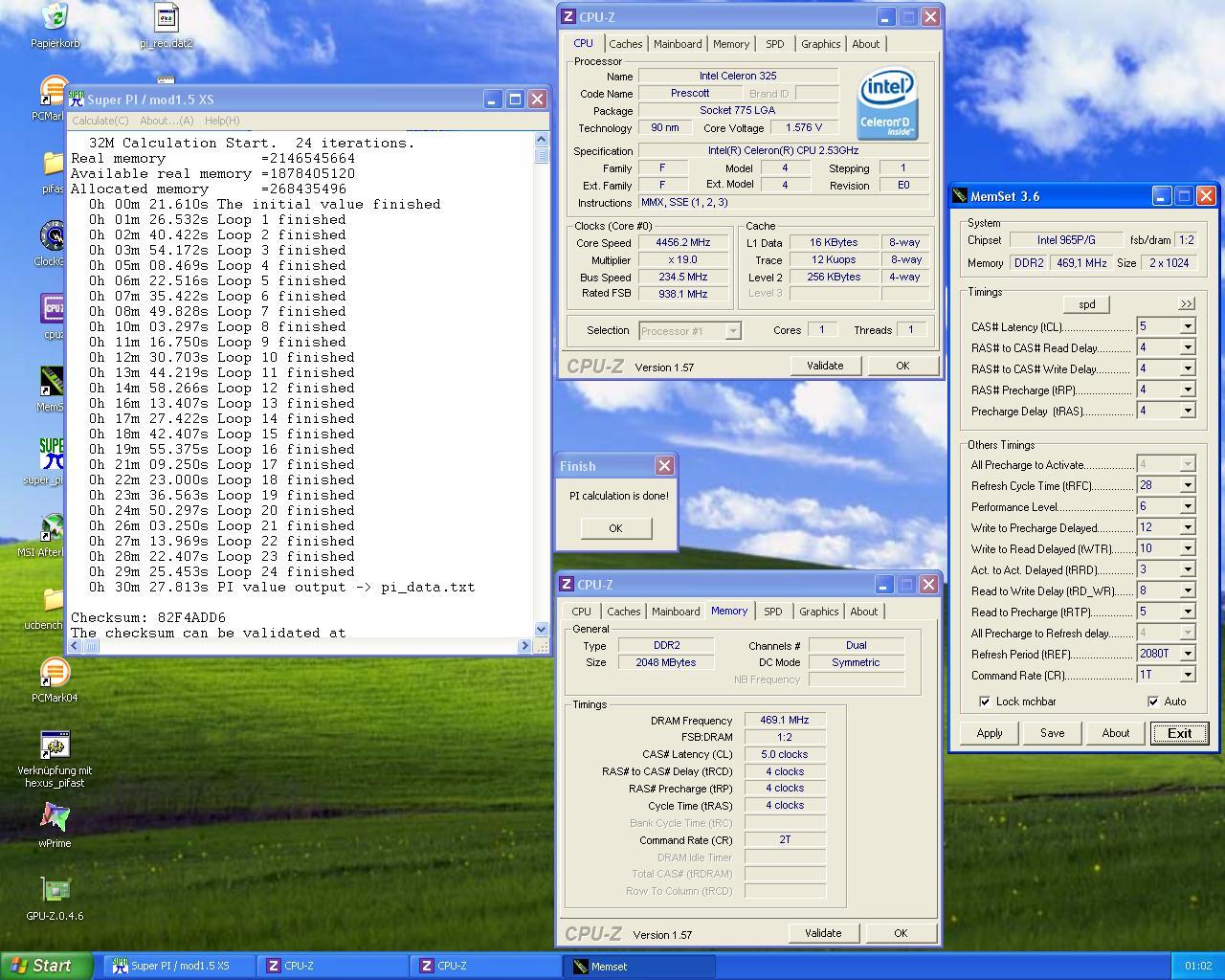The image size is (1225, 980).
Task: Click Super PI horizontal scrollbar right arrow
Action: (x=523, y=646)
